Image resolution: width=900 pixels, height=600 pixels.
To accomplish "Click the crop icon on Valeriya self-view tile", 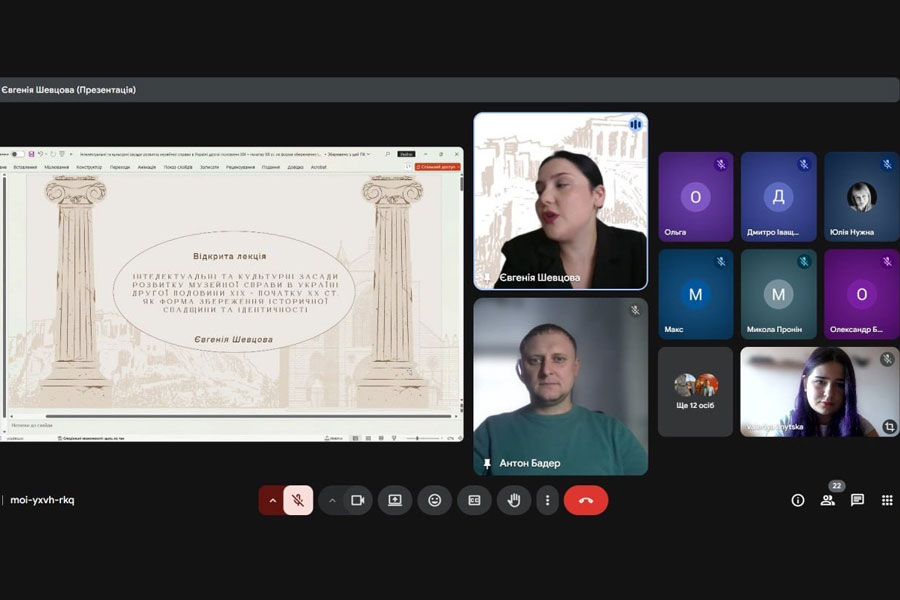I will [889, 427].
